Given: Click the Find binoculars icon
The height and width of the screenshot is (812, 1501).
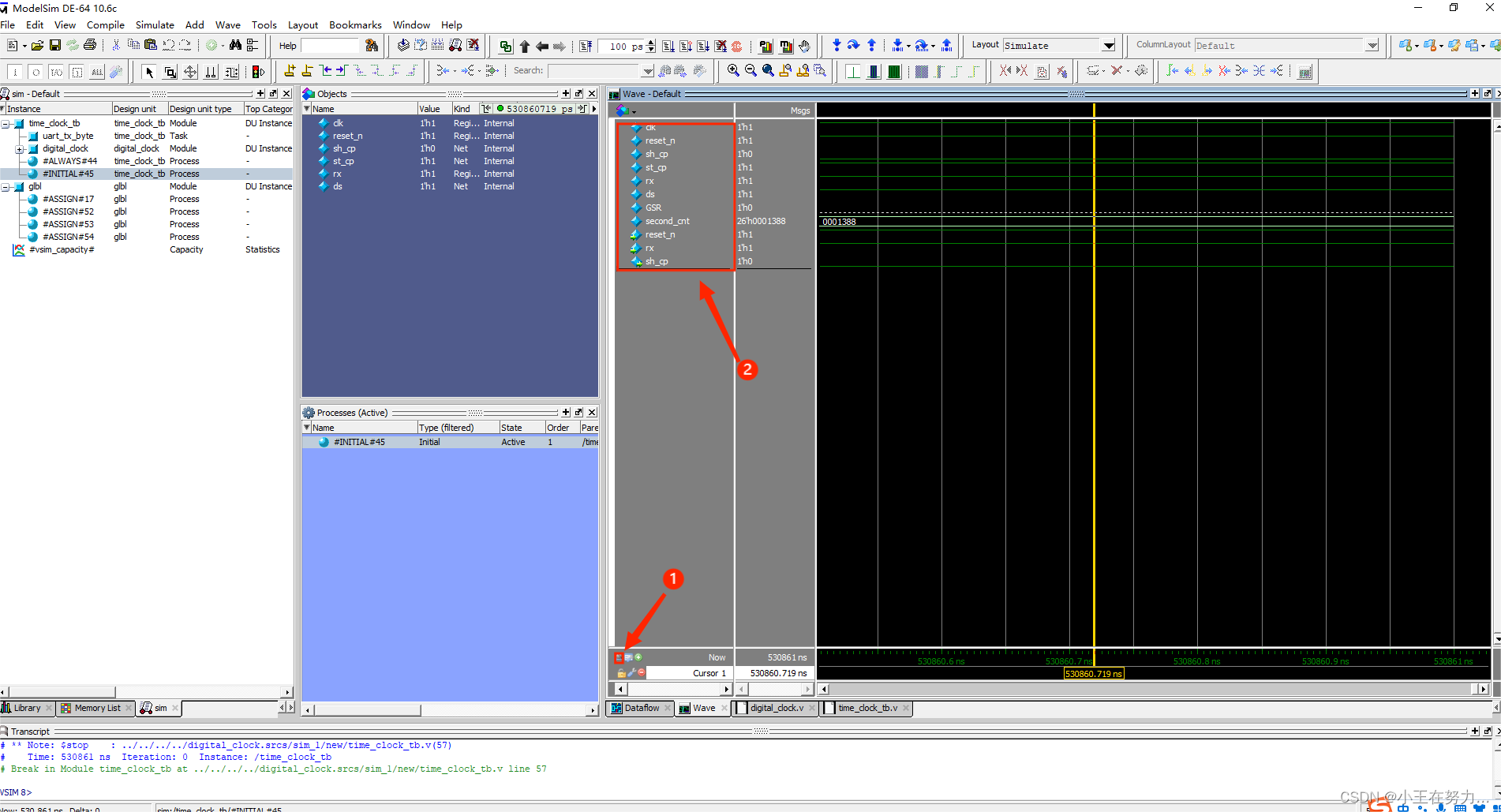Looking at the screenshot, I should point(235,46).
